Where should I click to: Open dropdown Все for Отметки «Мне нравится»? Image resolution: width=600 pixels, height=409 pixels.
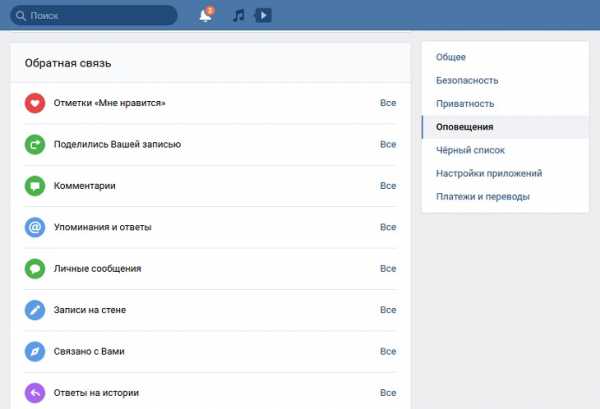click(388, 103)
